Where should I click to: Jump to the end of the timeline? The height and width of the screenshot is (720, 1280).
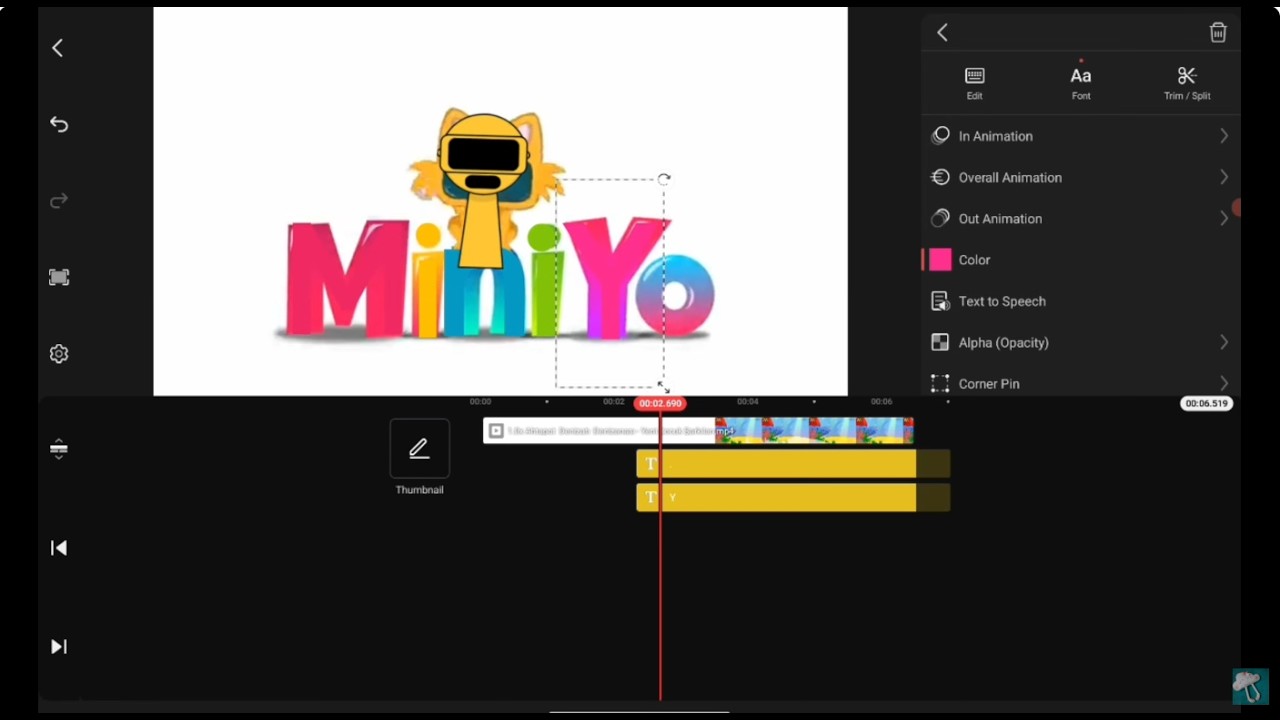(x=59, y=647)
